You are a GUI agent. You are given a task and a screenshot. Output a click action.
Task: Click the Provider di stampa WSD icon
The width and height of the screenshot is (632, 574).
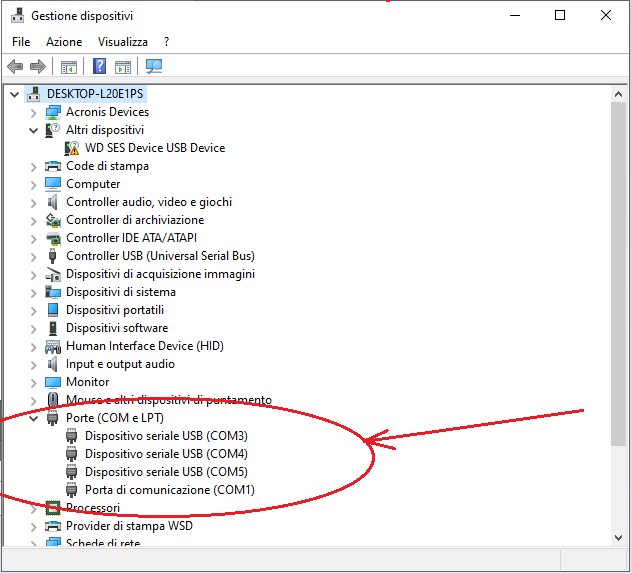[x=53, y=526]
